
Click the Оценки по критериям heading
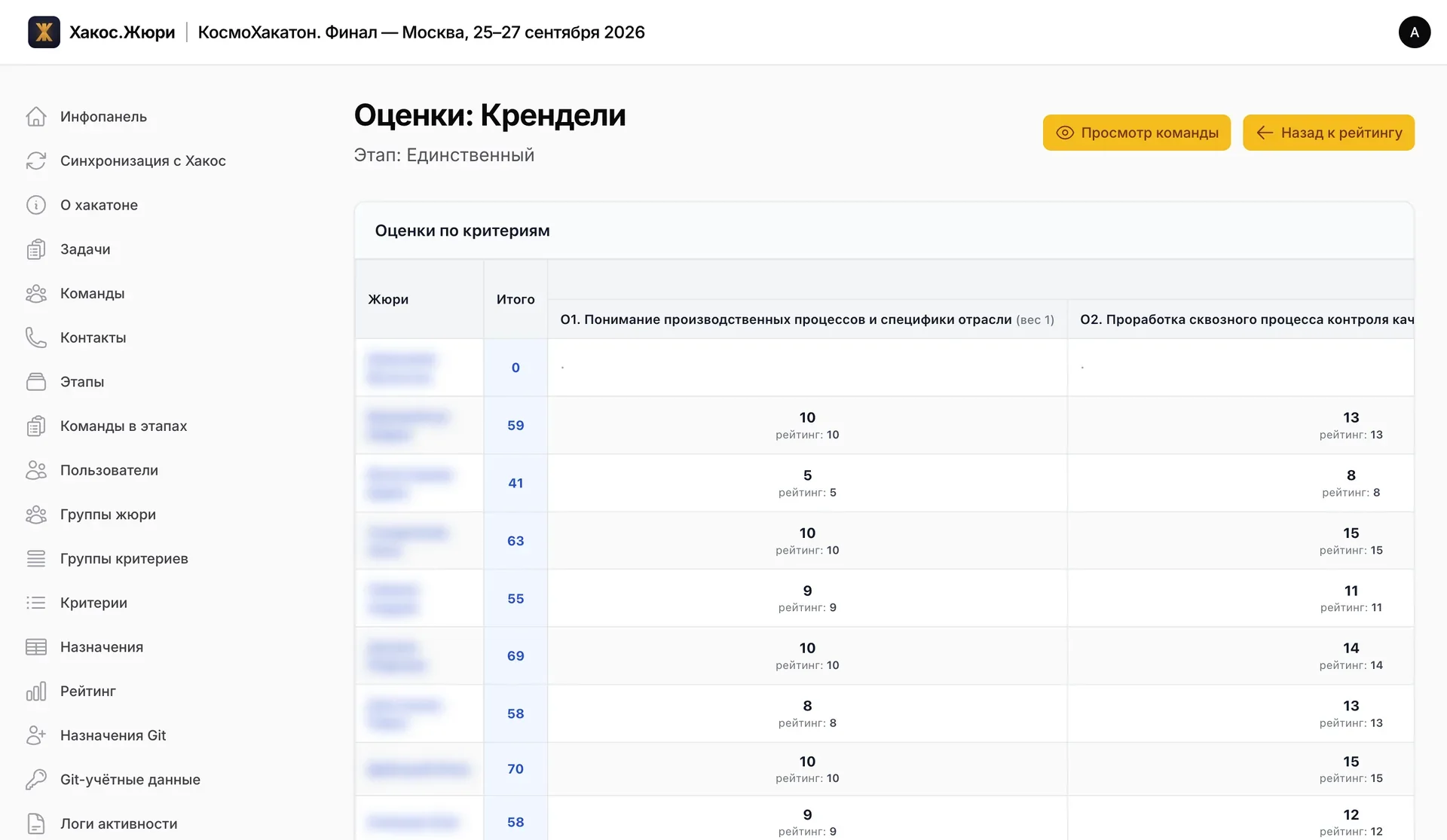[x=462, y=231]
